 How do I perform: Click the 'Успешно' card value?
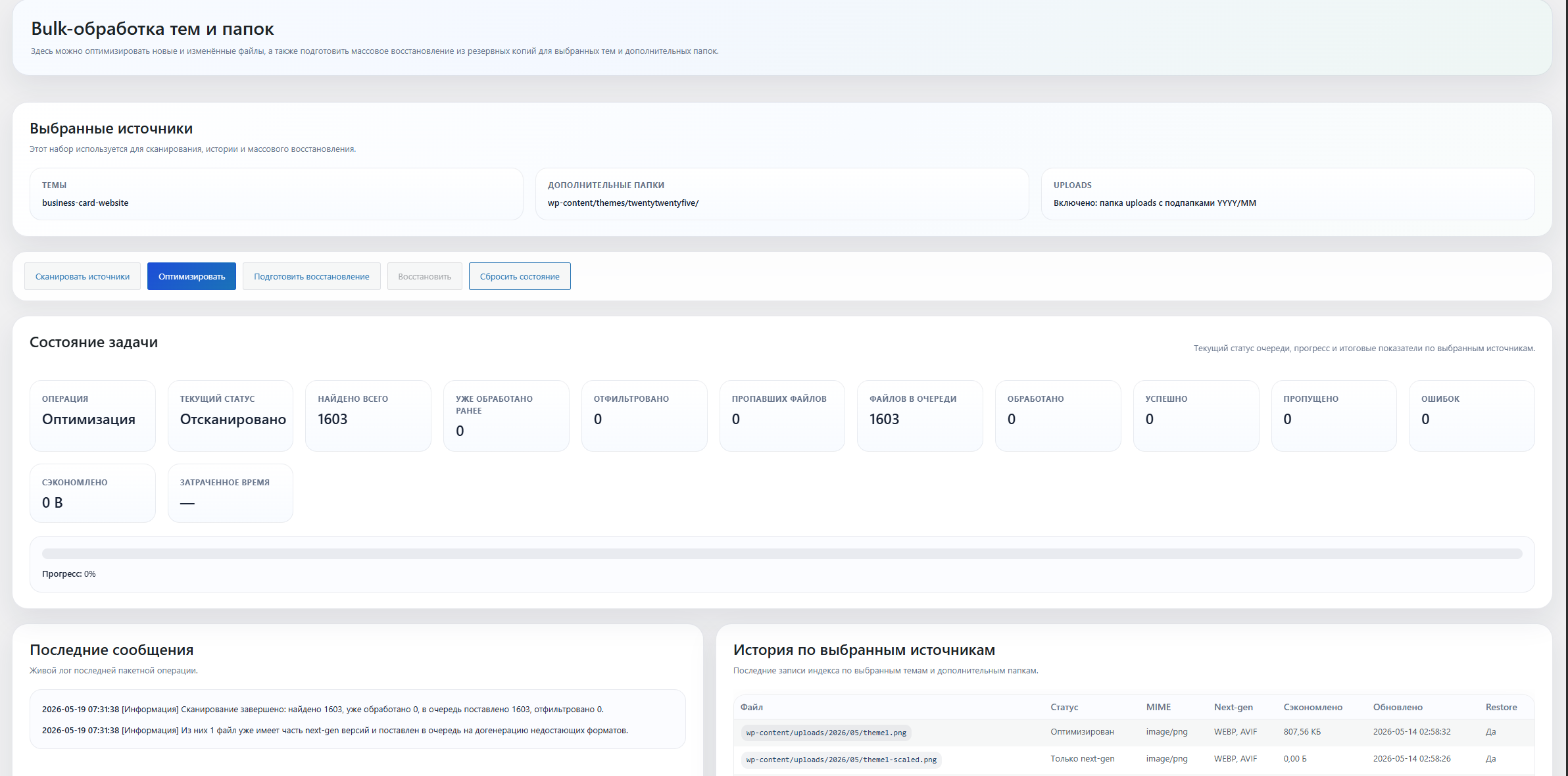[1150, 419]
